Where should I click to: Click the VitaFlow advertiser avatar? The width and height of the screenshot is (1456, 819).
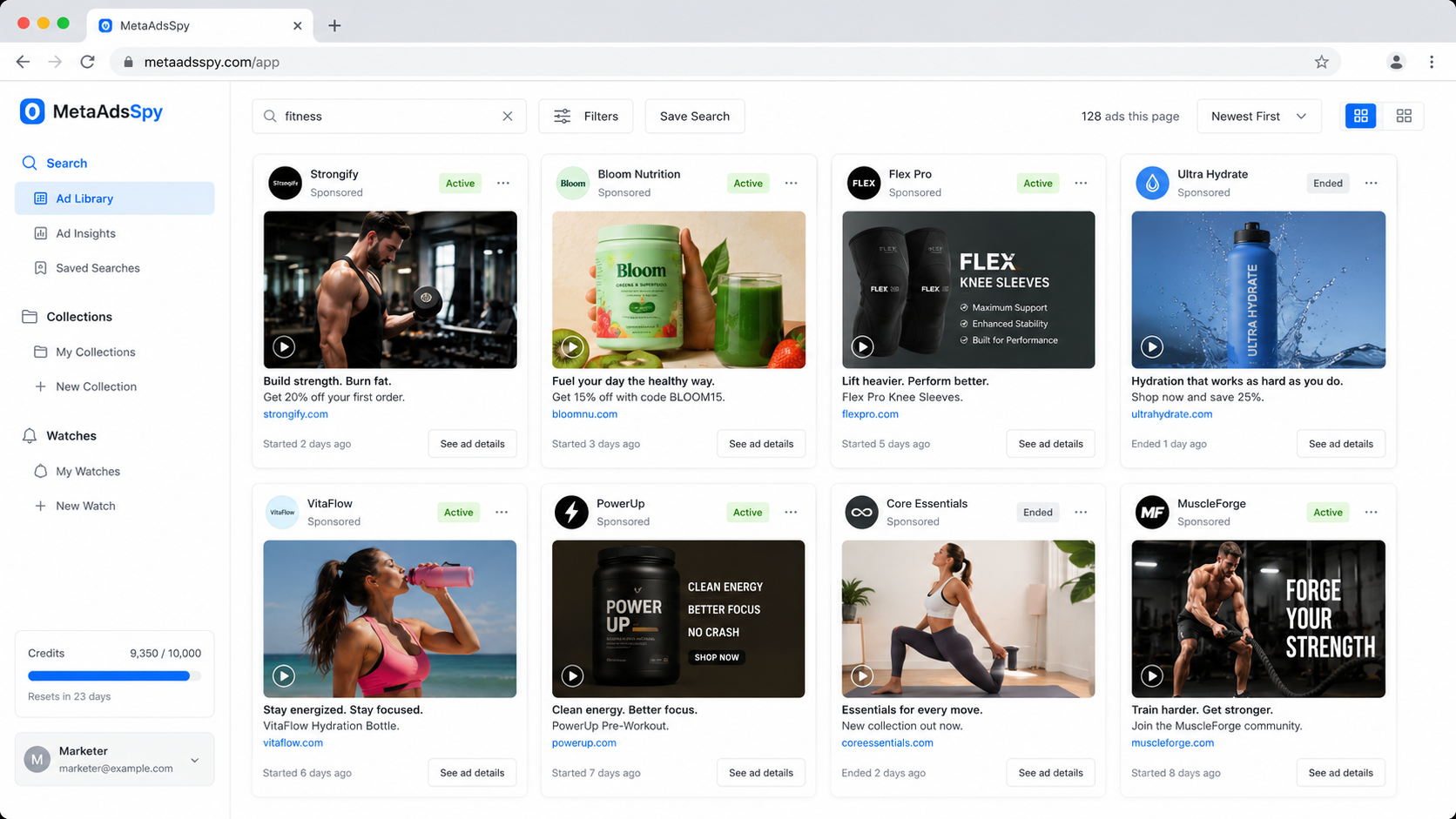pos(282,512)
